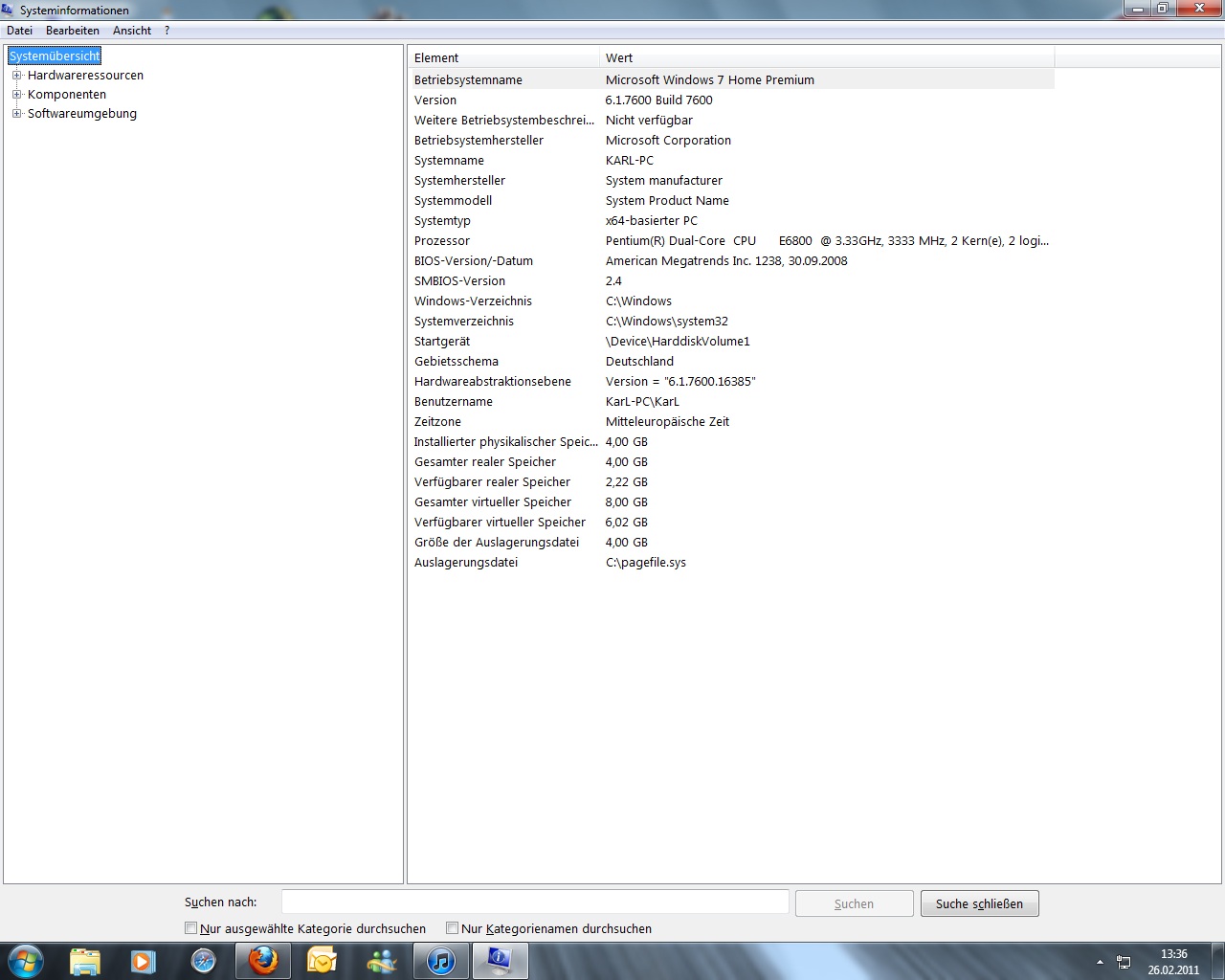Select the SMBIOS-Version row label
The width and height of the screenshot is (1225, 980).
459,281
